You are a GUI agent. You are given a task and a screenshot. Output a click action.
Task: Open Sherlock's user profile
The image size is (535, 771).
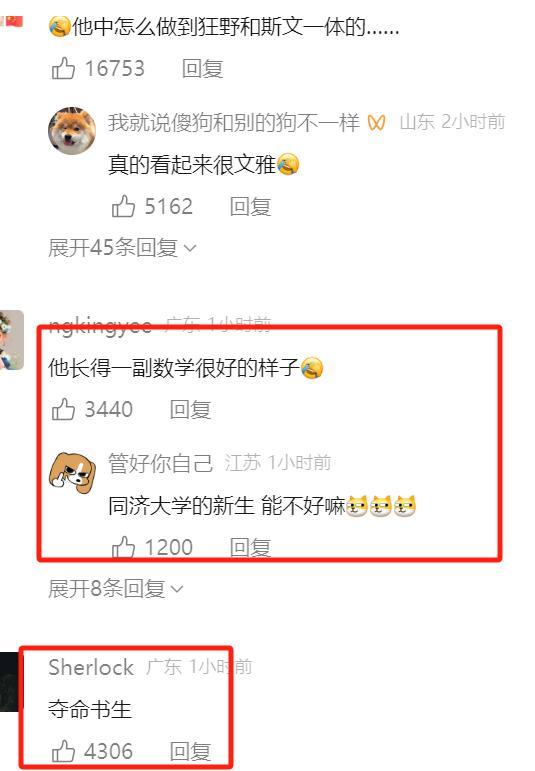coord(90,667)
